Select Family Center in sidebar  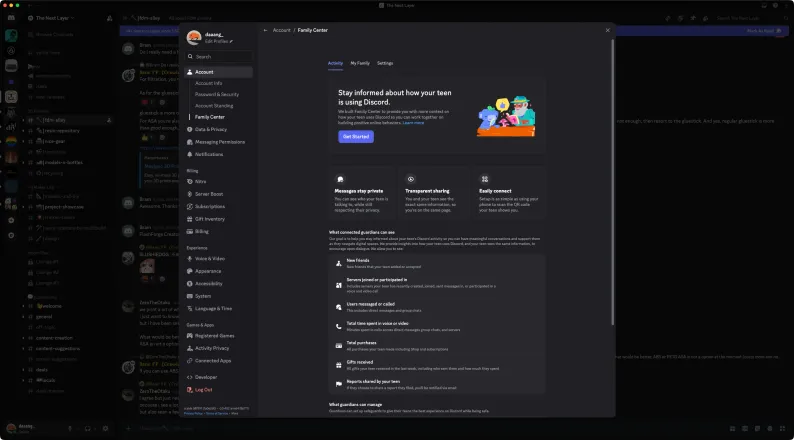point(210,117)
